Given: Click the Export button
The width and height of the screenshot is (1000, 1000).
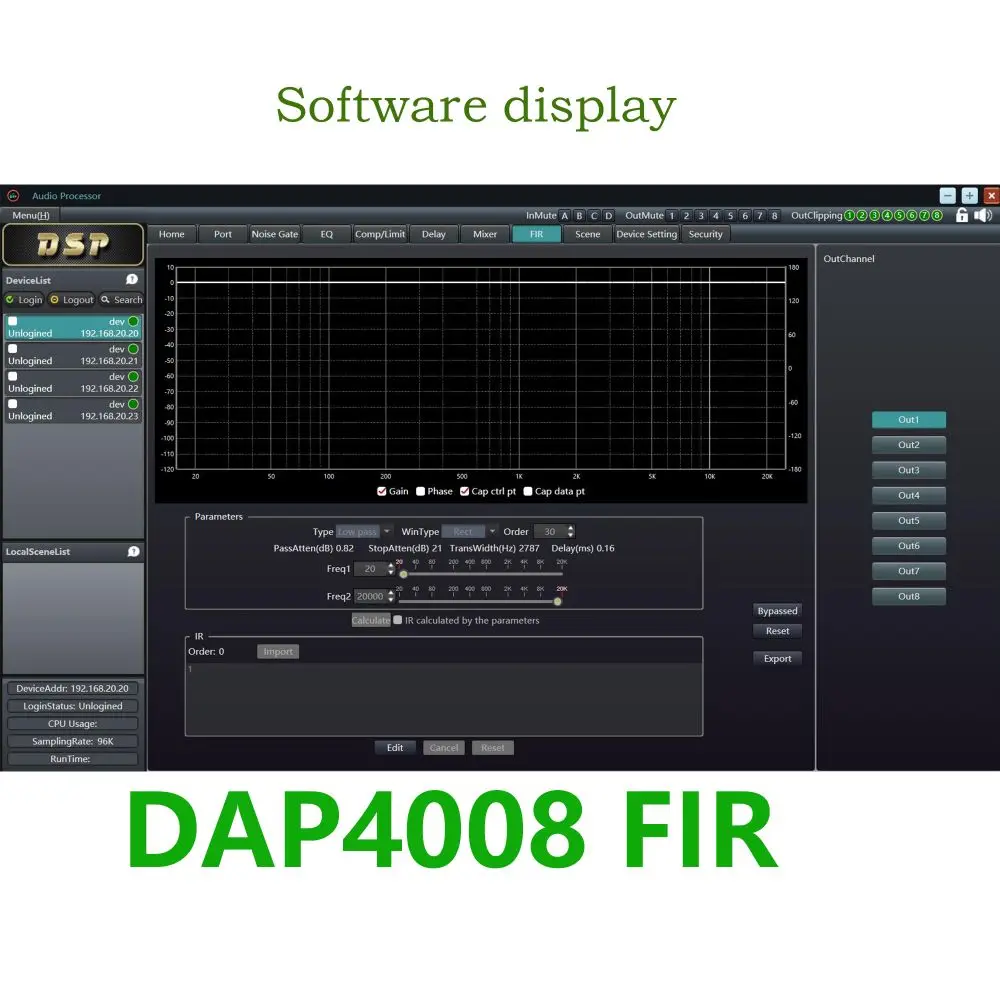Looking at the screenshot, I should pos(777,659).
